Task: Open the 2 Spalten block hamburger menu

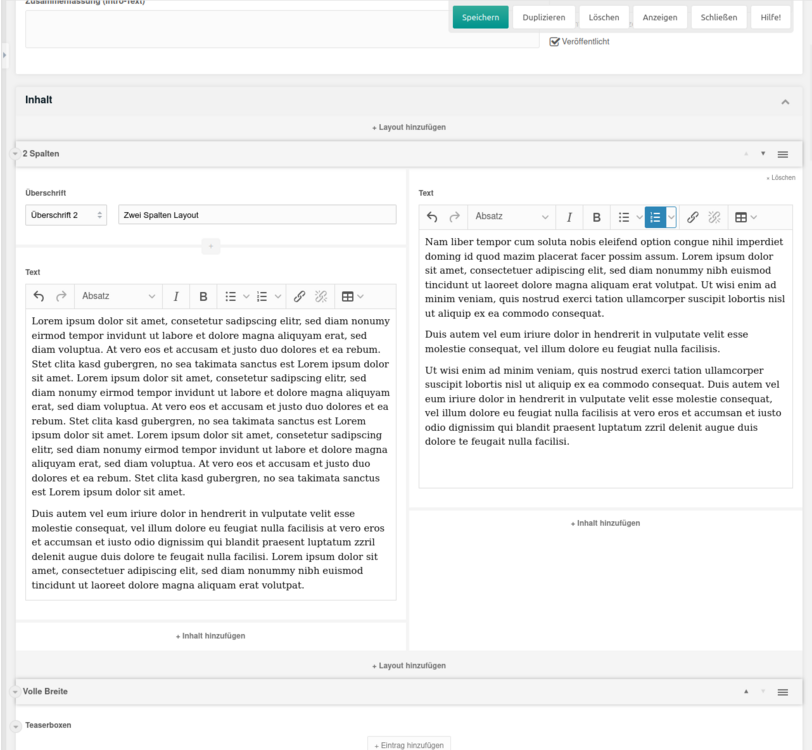Action: coord(783,154)
